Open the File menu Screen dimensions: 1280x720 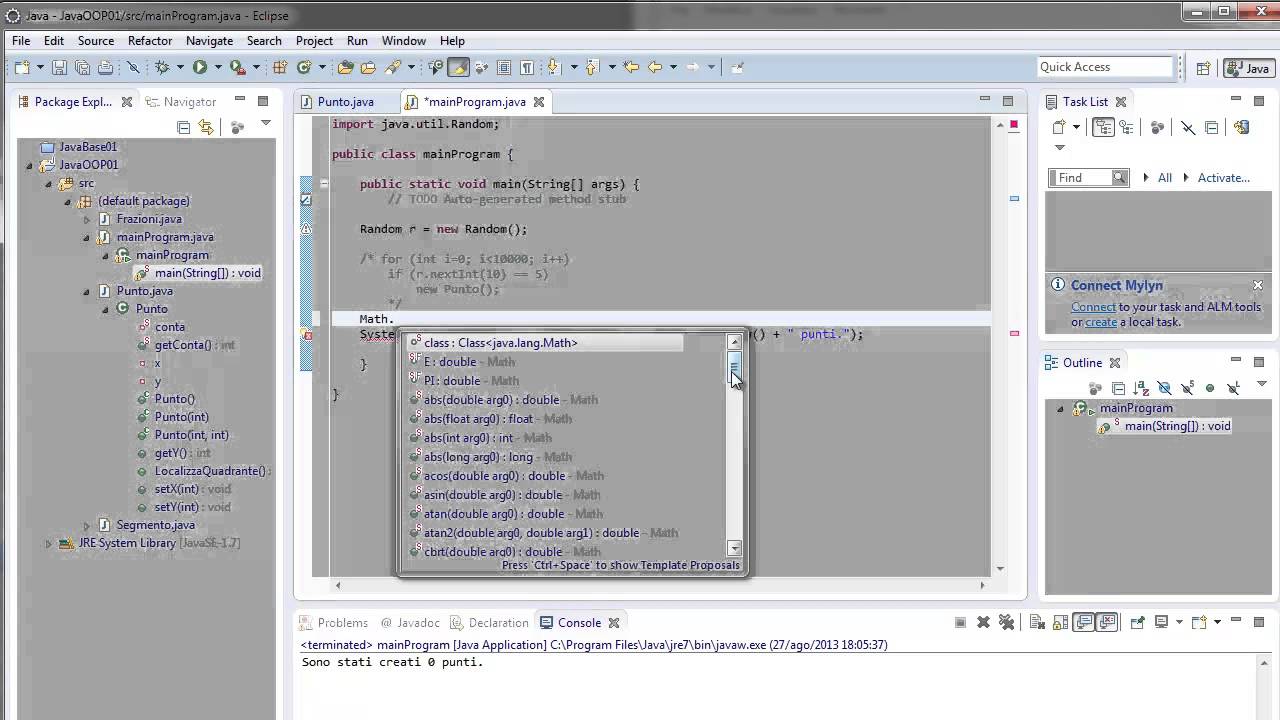(21, 40)
